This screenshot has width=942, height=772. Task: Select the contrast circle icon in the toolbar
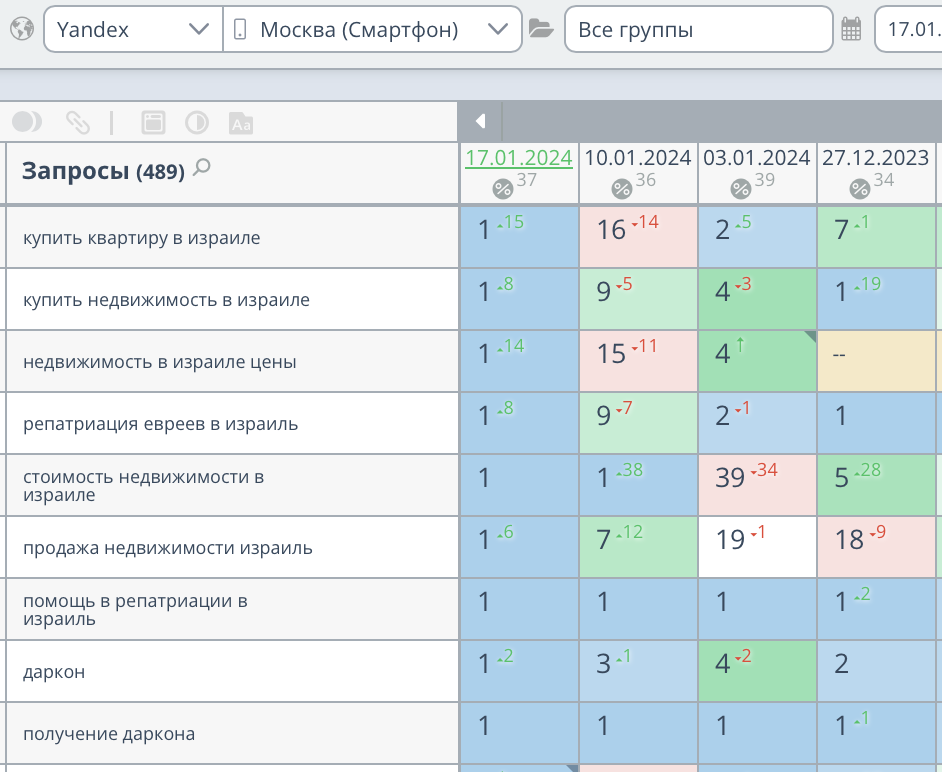(196, 121)
